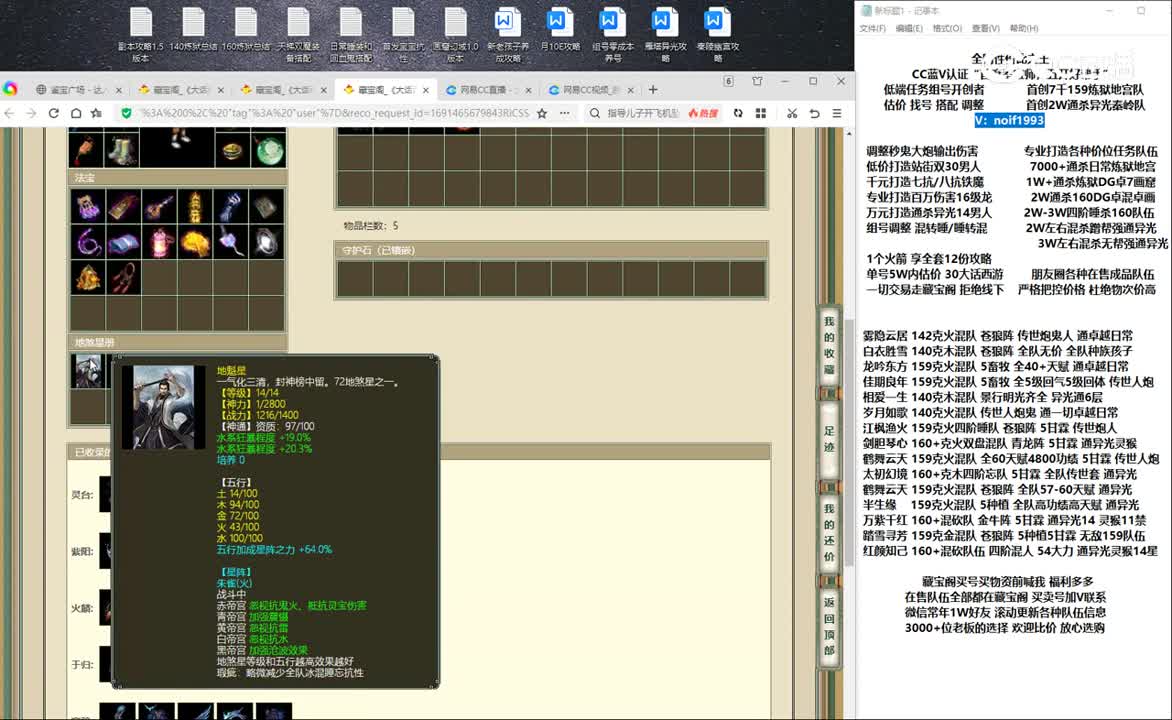Select the green jade orb equipment icon
The width and height of the screenshot is (1172, 720).
click(x=268, y=148)
